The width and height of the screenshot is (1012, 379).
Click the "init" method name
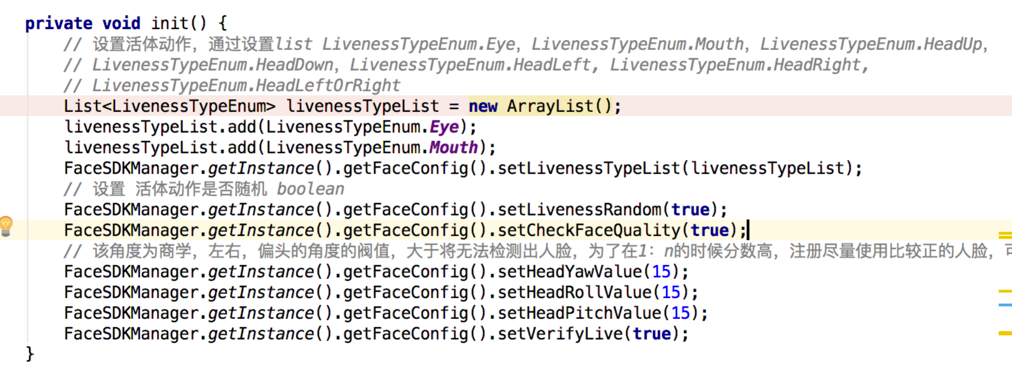tap(170, 23)
